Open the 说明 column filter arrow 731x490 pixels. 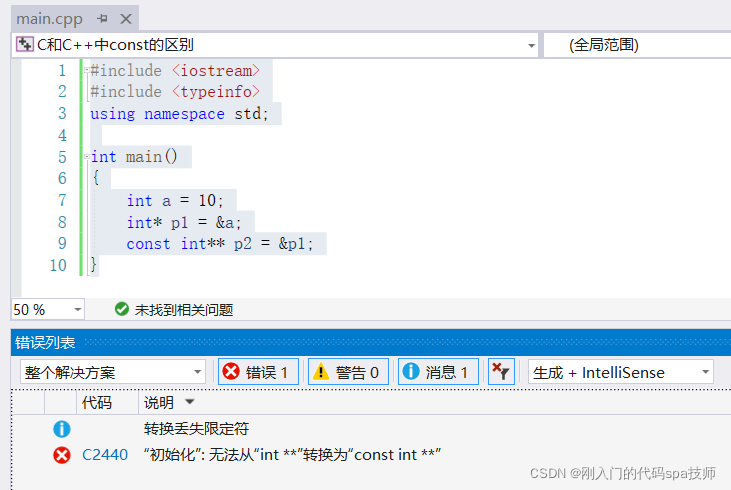pyautogui.click(x=189, y=401)
